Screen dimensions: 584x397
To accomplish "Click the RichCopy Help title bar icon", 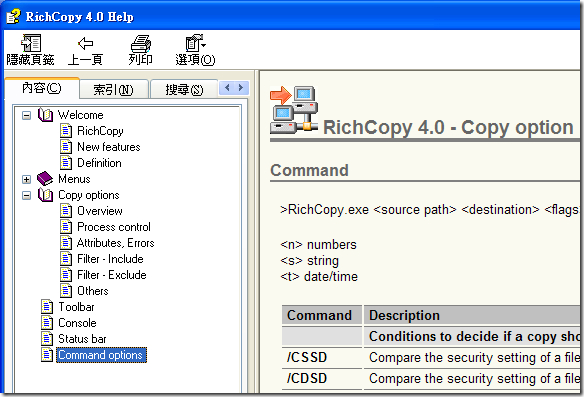I will point(13,16).
